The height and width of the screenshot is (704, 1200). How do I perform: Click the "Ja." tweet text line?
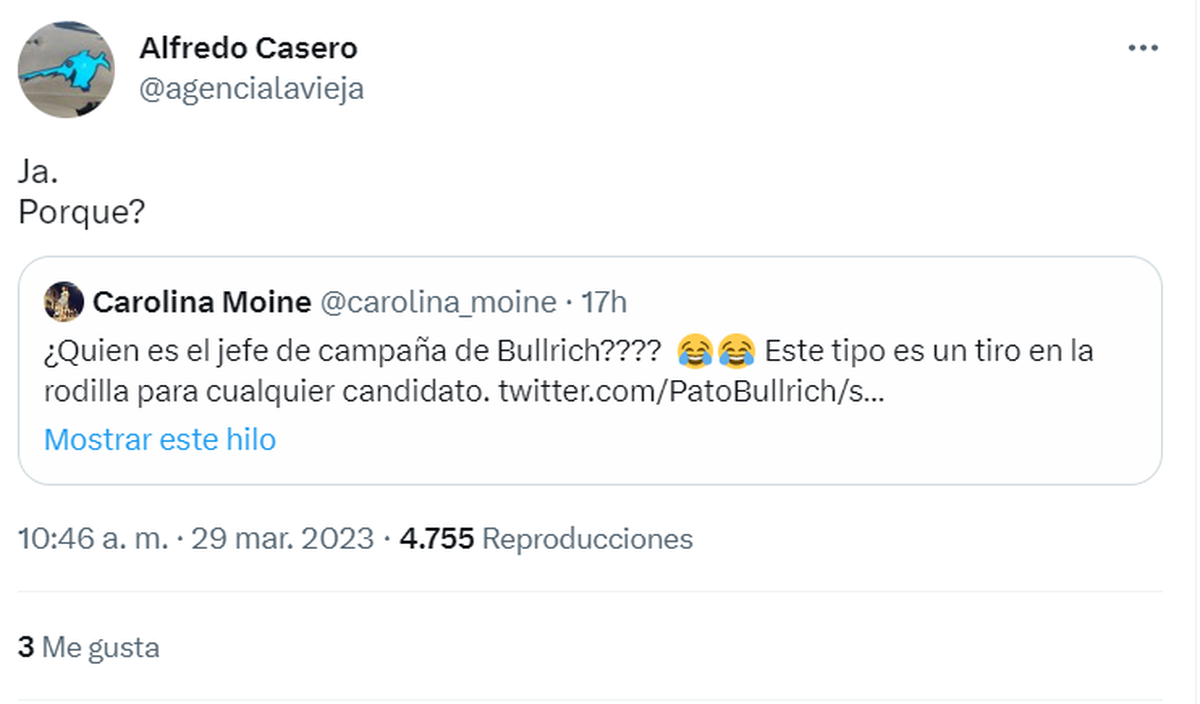[38, 172]
